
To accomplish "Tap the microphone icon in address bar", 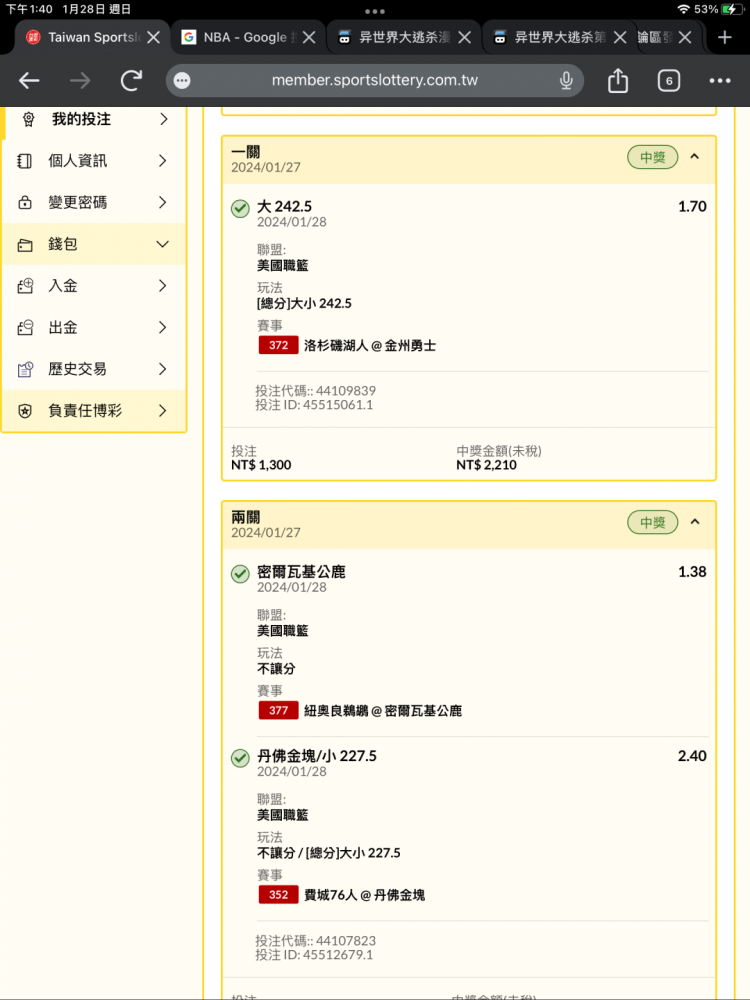I will click(566, 80).
